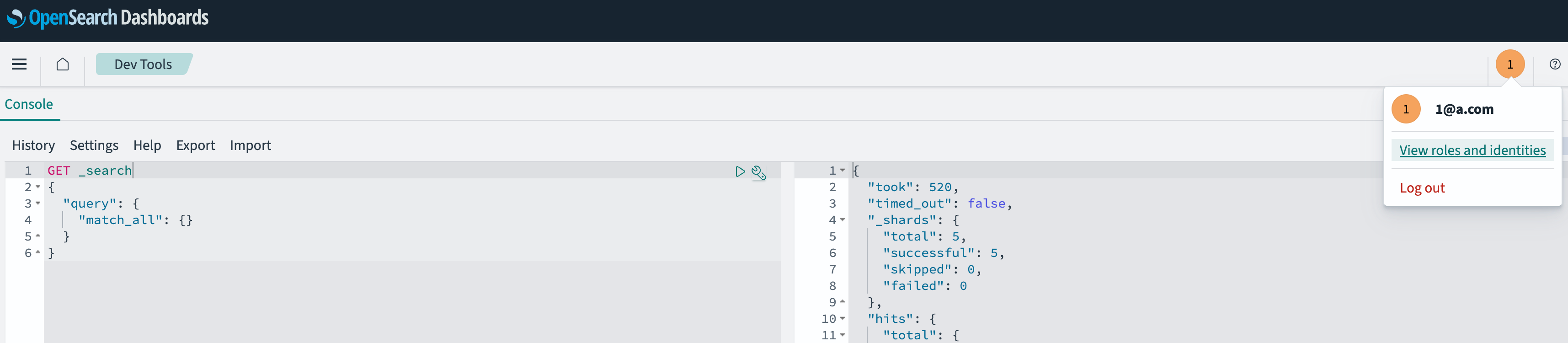The height and width of the screenshot is (343, 1568).
Task: Open the History menu item
Action: coord(33,145)
